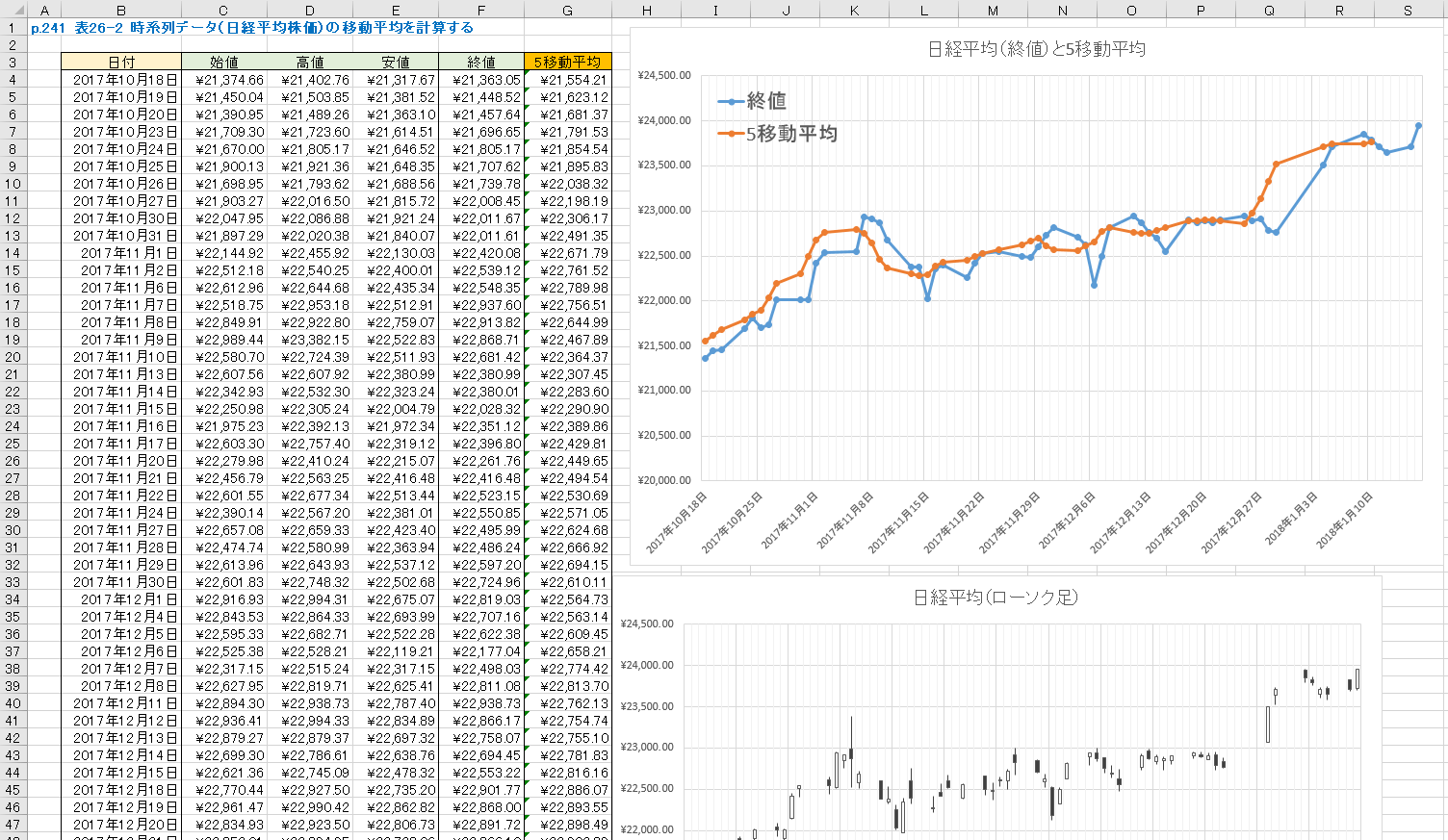The width and height of the screenshot is (1448, 840).
Task: Click the cell showing ¥23,382.15
Action: click(310, 340)
